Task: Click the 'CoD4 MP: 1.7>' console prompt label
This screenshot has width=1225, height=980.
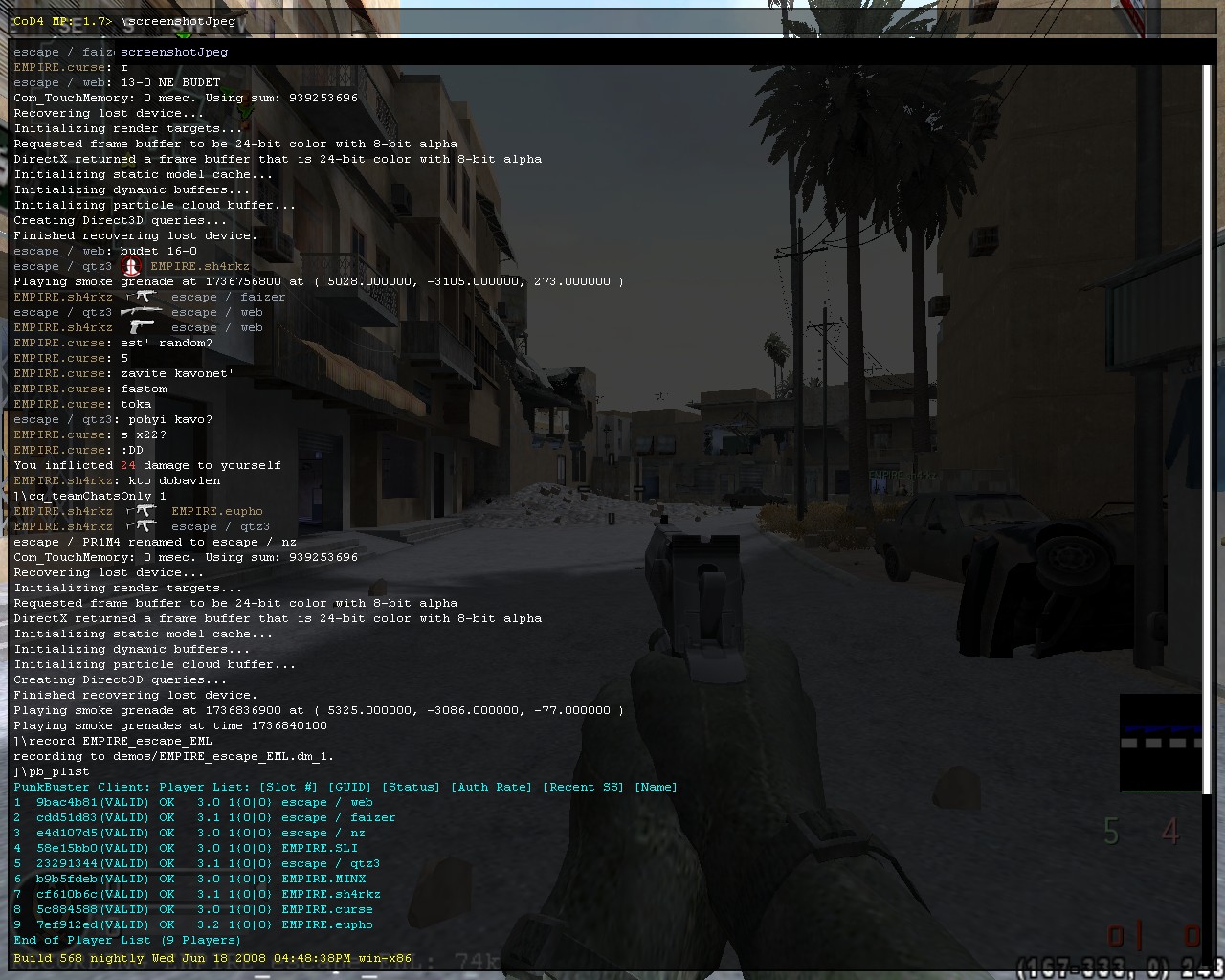Action: (62, 21)
